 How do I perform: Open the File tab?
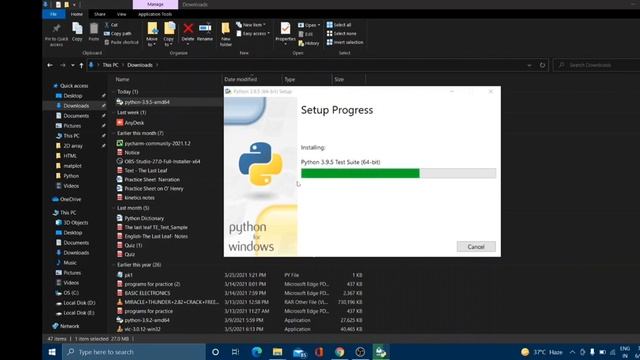coord(53,14)
